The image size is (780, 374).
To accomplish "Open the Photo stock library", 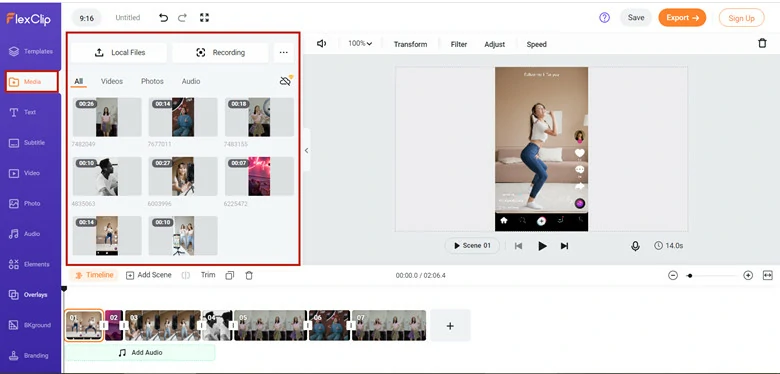I will (x=25, y=203).
